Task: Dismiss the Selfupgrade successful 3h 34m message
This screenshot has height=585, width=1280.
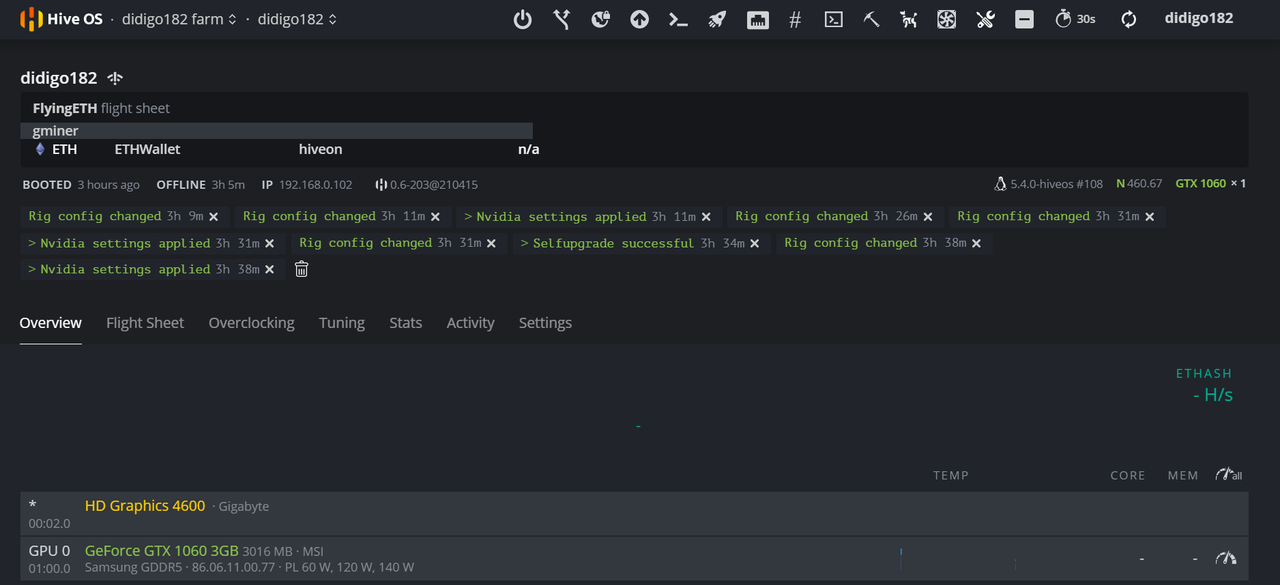Action: 755,243
